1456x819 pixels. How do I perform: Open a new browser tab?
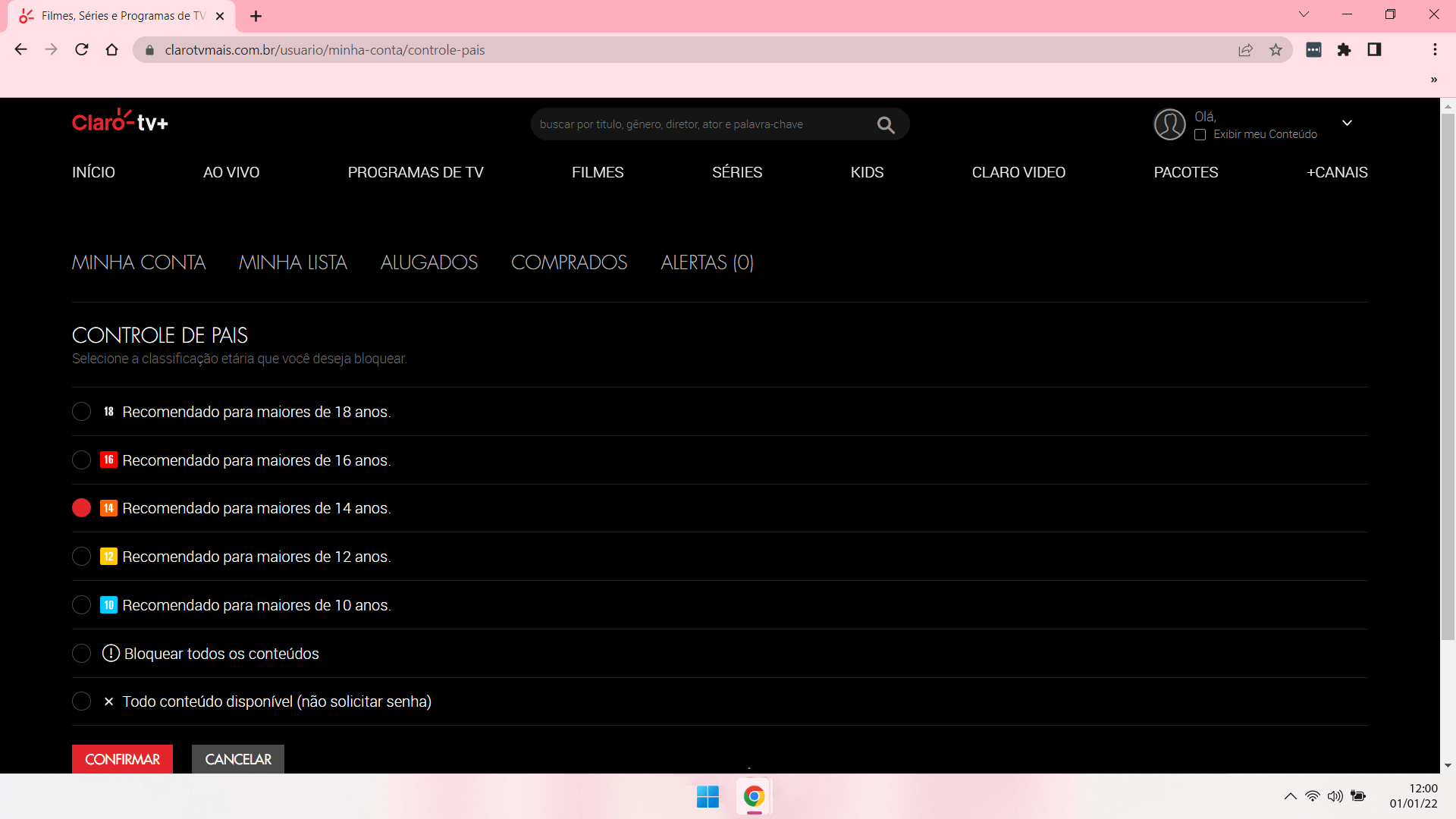point(256,16)
